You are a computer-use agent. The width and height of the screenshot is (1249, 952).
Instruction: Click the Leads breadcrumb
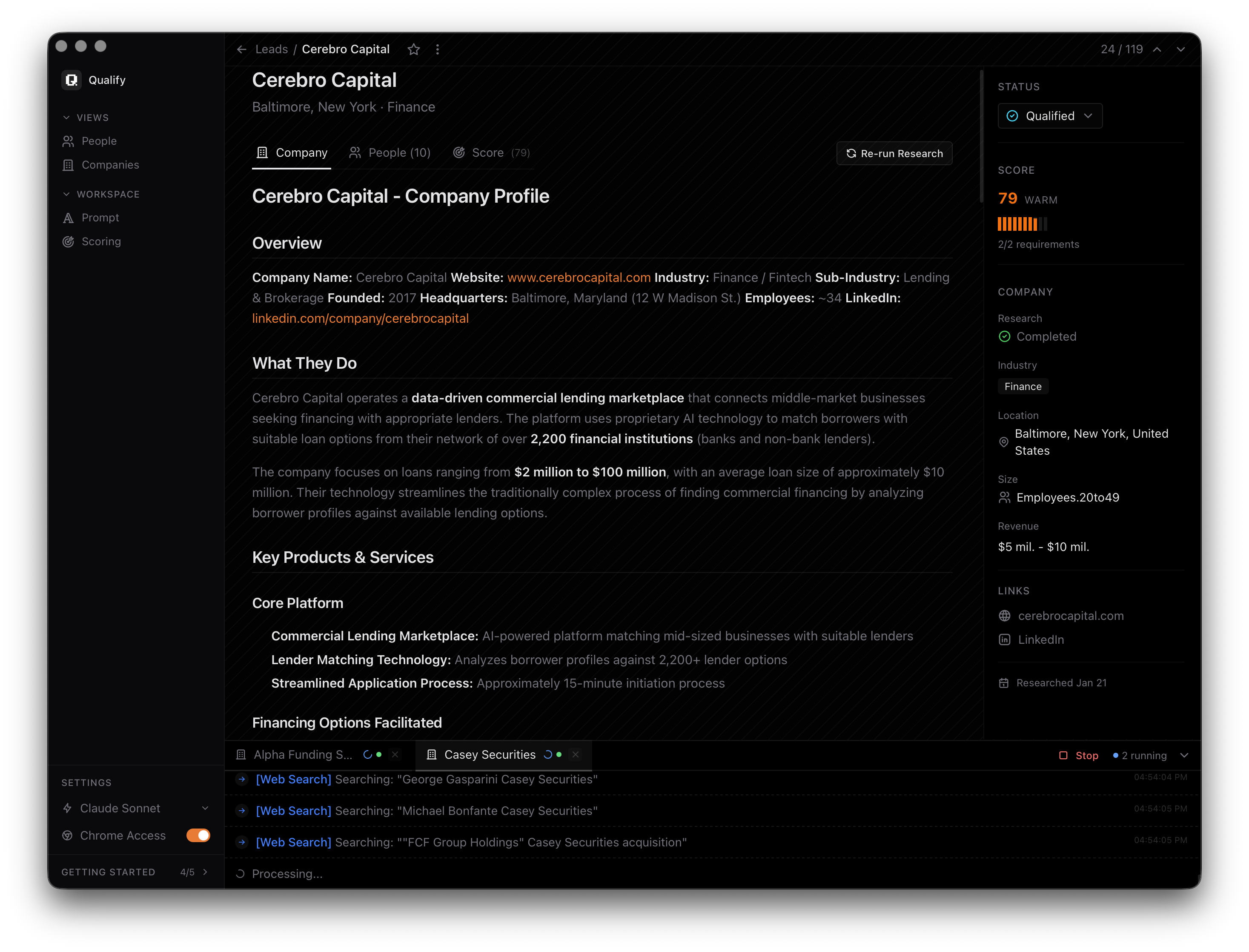click(271, 49)
